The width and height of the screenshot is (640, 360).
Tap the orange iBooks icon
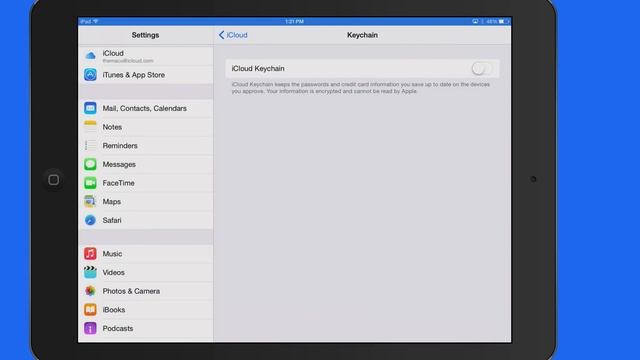click(90, 309)
